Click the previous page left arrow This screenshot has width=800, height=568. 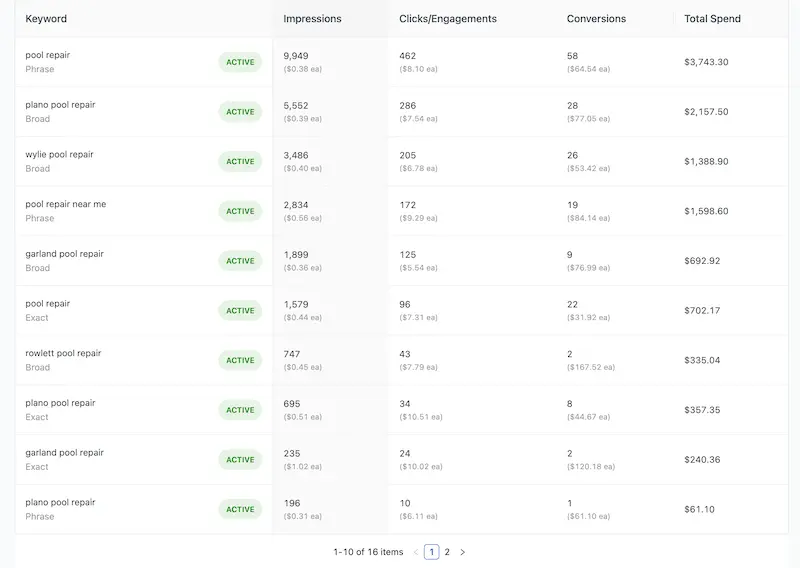(x=416, y=552)
